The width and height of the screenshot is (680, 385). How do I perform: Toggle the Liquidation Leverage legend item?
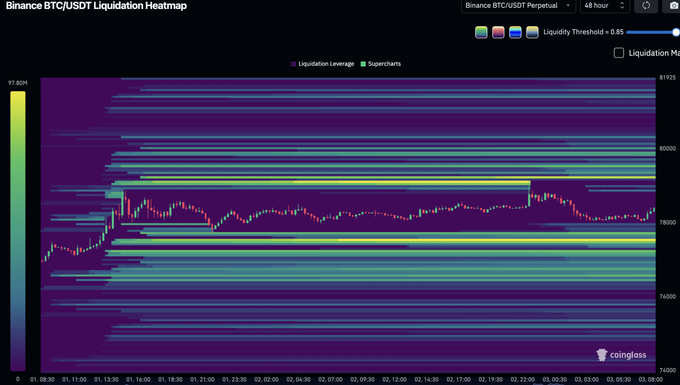[322, 64]
